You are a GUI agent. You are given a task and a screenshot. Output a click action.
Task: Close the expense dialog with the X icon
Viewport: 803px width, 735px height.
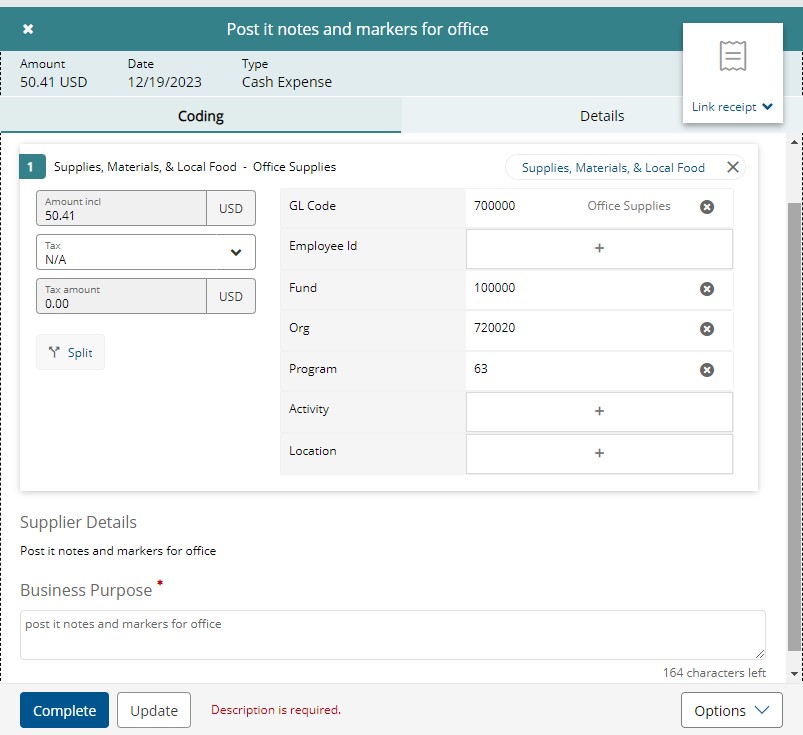28,29
